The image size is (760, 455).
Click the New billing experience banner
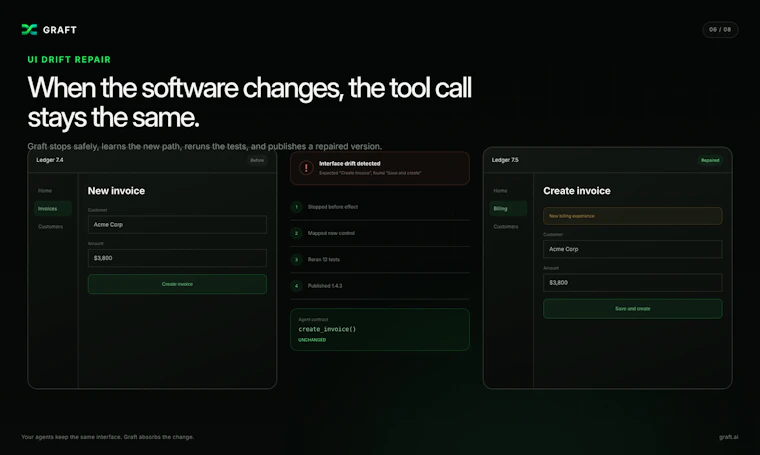click(633, 216)
